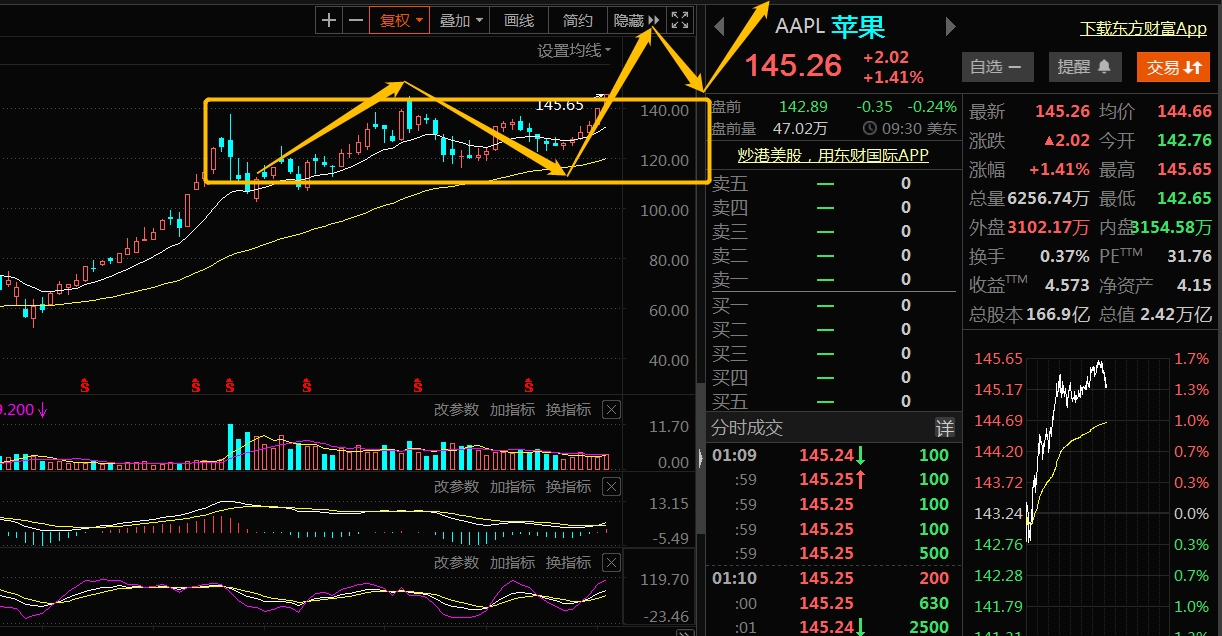This screenshot has width=1222, height=636.
Task: Switch to 简约 simple mode
Action: click(x=578, y=20)
